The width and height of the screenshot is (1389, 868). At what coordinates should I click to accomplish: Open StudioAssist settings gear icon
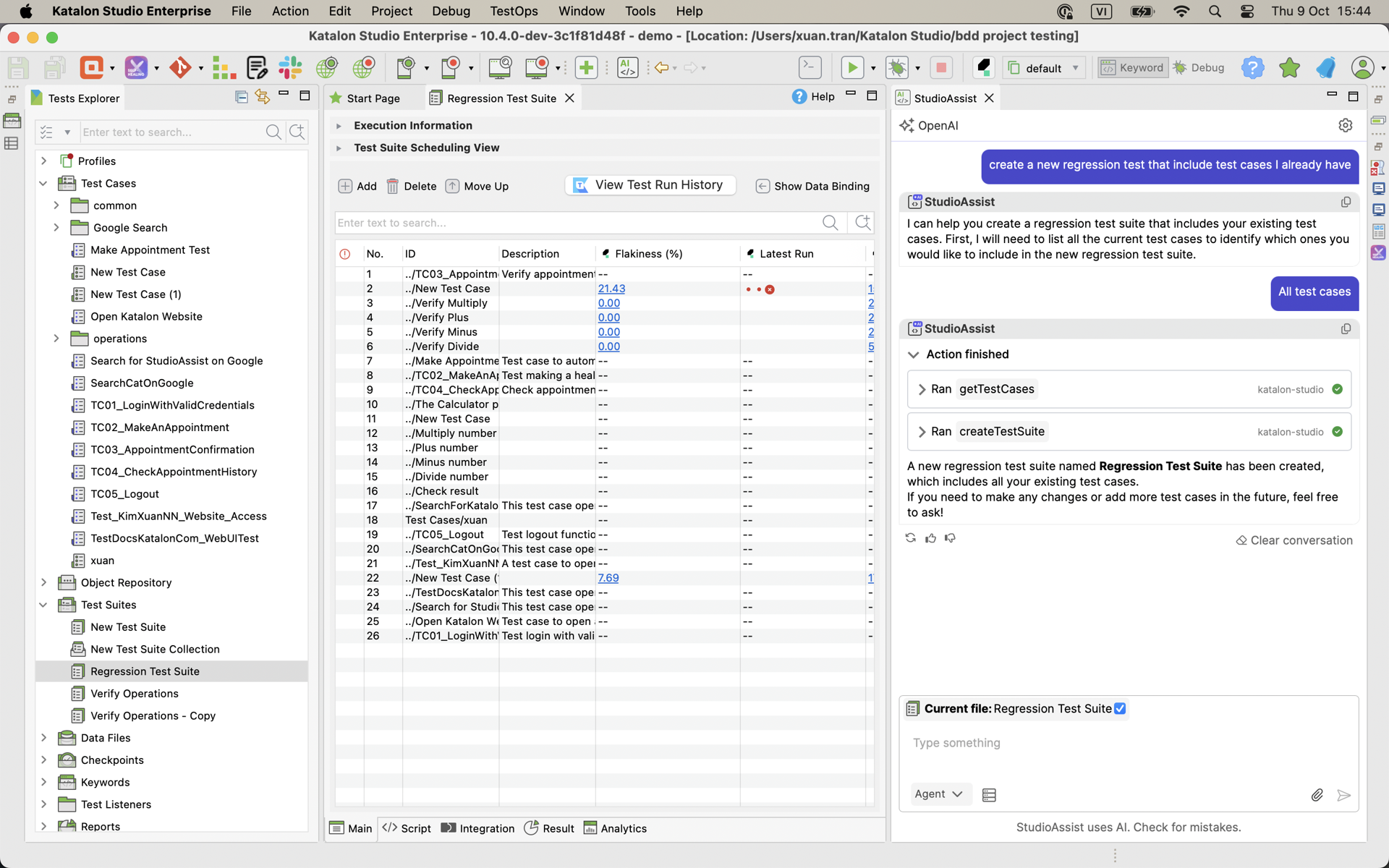tap(1346, 124)
